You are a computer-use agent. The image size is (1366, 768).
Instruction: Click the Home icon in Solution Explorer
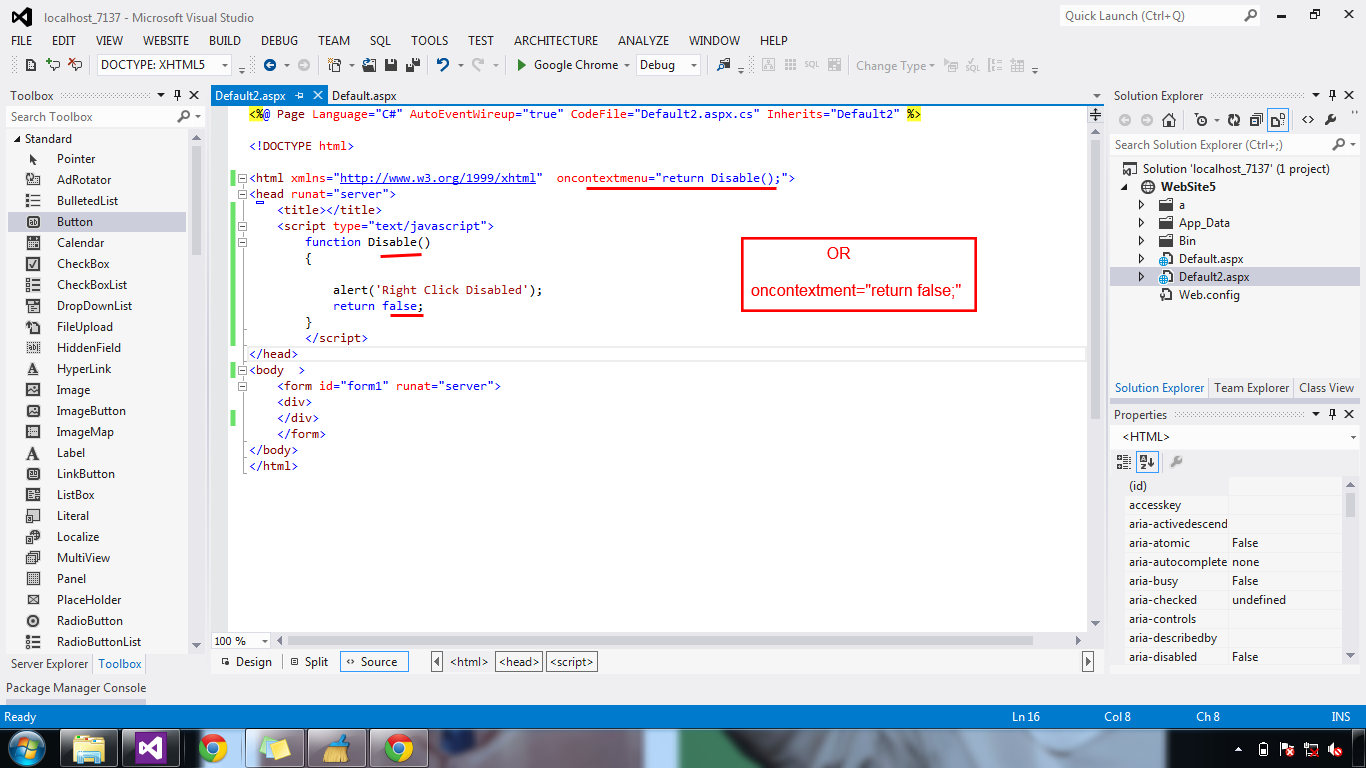coord(1169,120)
